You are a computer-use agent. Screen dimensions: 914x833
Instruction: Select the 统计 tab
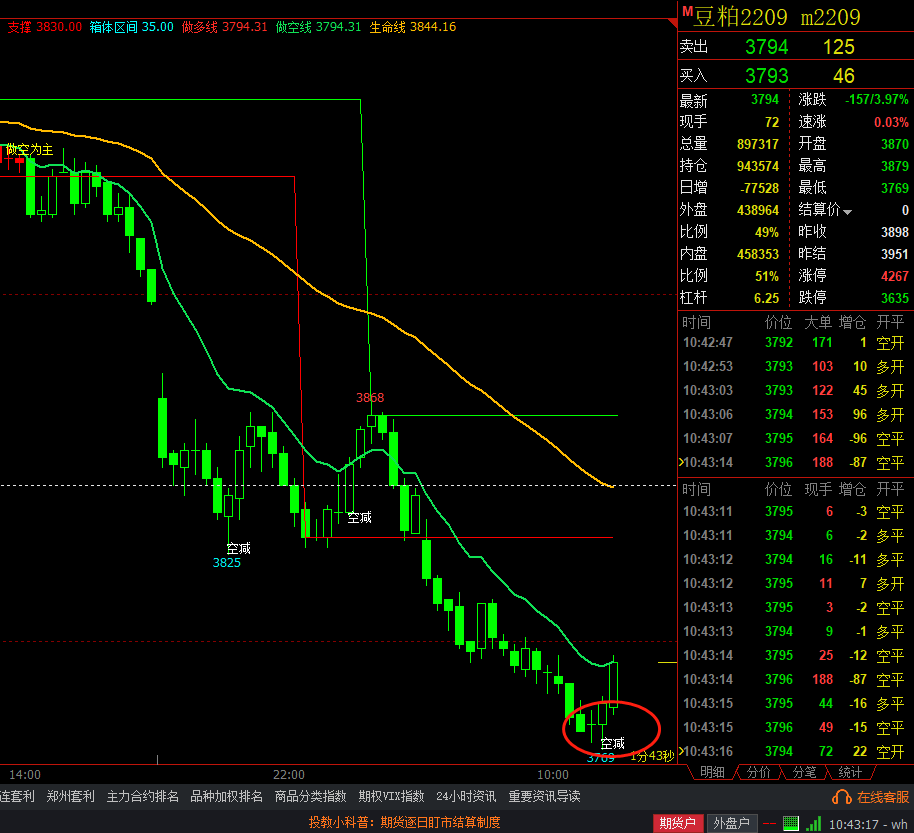click(850, 772)
